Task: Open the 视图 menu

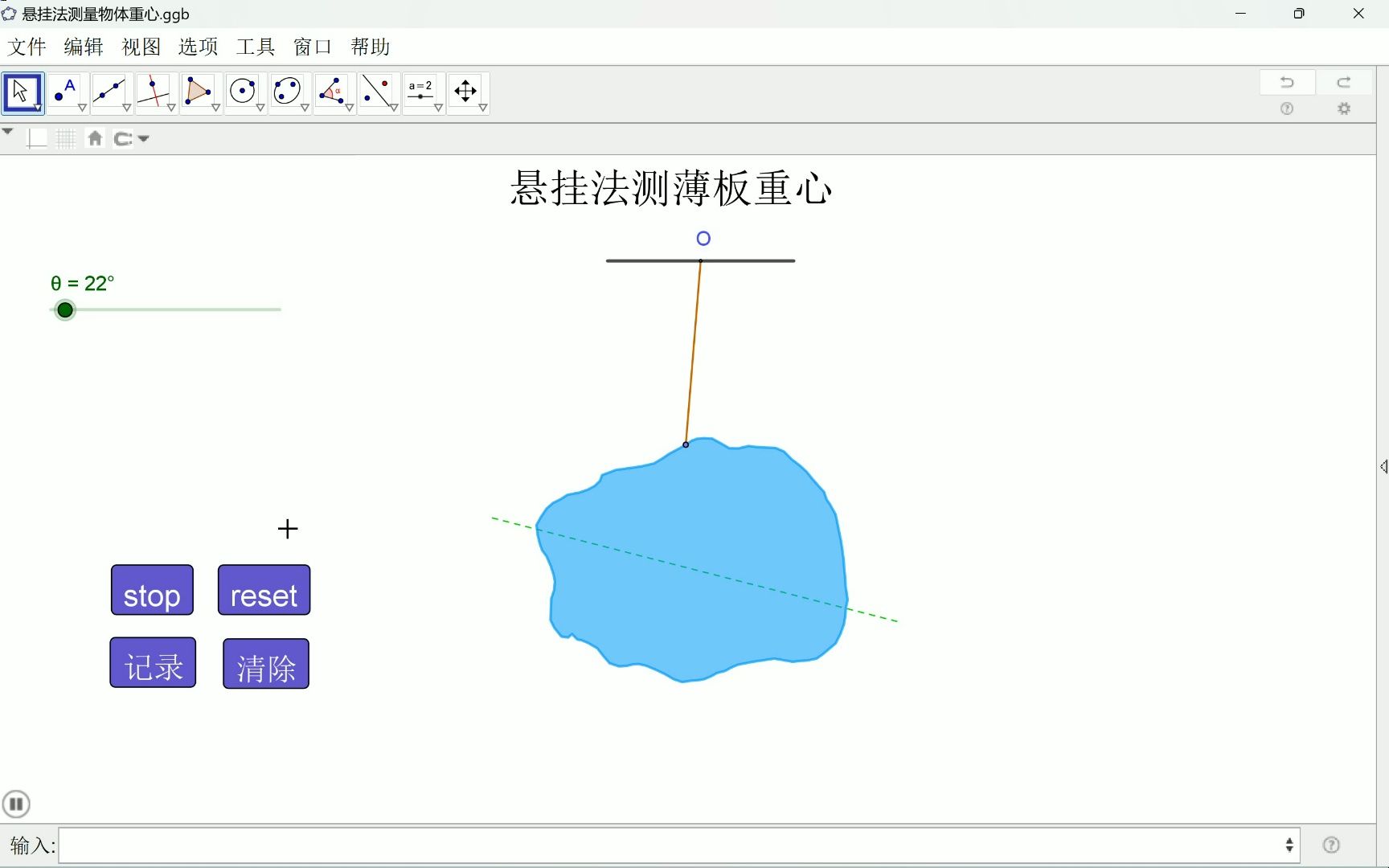Action: click(x=140, y=47)
